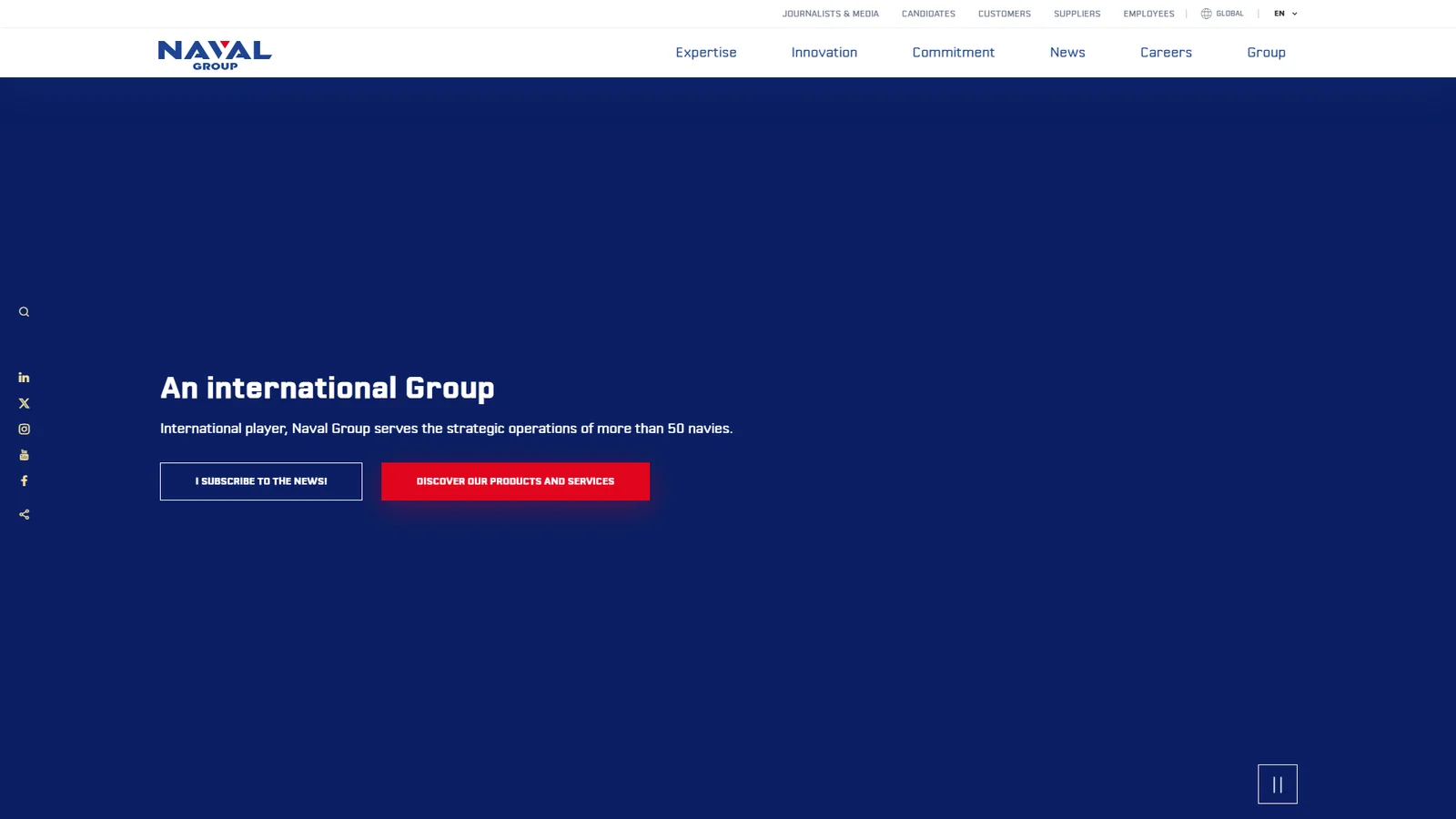This screenshot has height=819, width=1456.
Task: Open the Expertise menu
Action: pyautogui.click(x=706, y=53)
